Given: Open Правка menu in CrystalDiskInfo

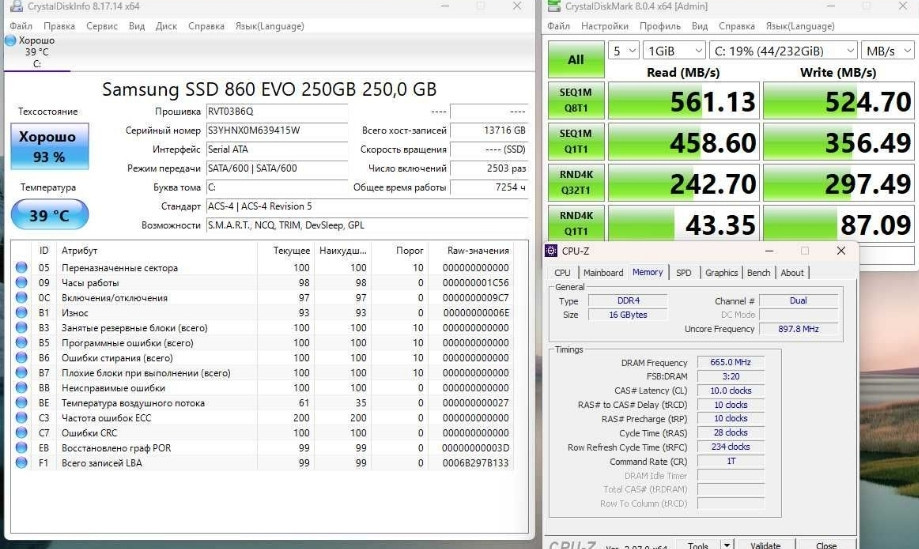Looking at the screenshot, I should coord(59,26).
